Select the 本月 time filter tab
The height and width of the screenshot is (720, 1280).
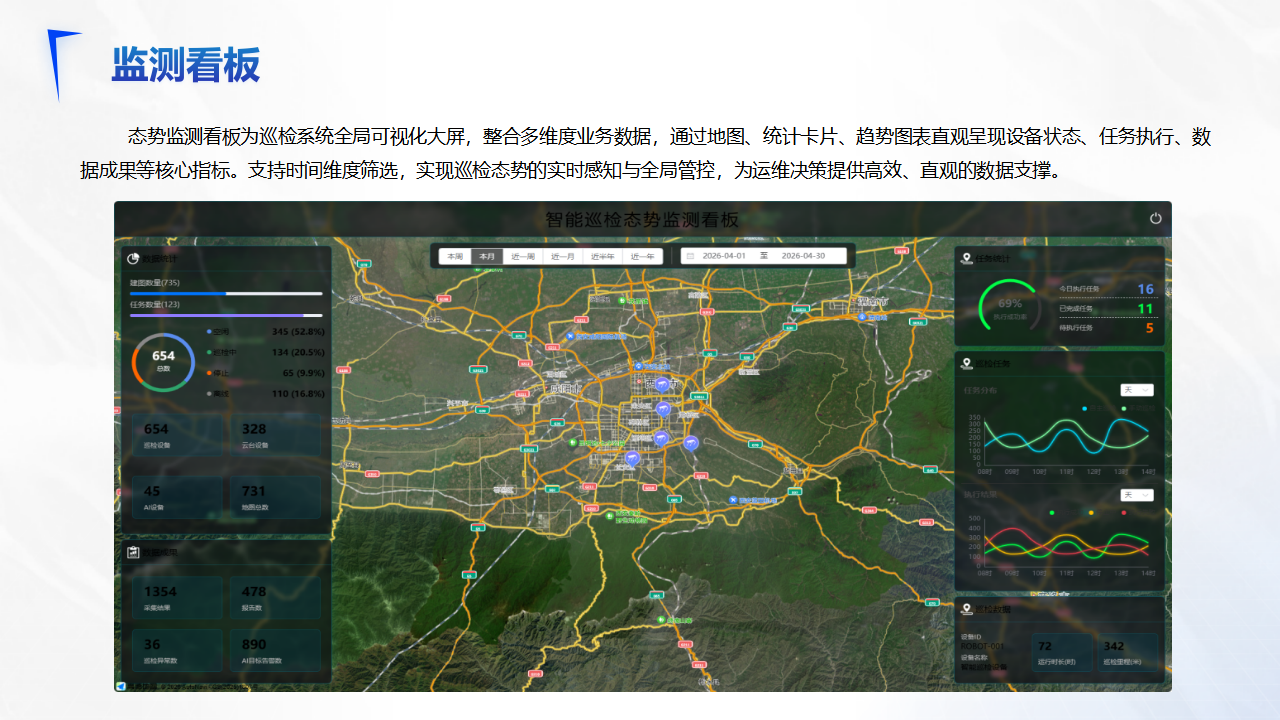(x=487, y=256)
